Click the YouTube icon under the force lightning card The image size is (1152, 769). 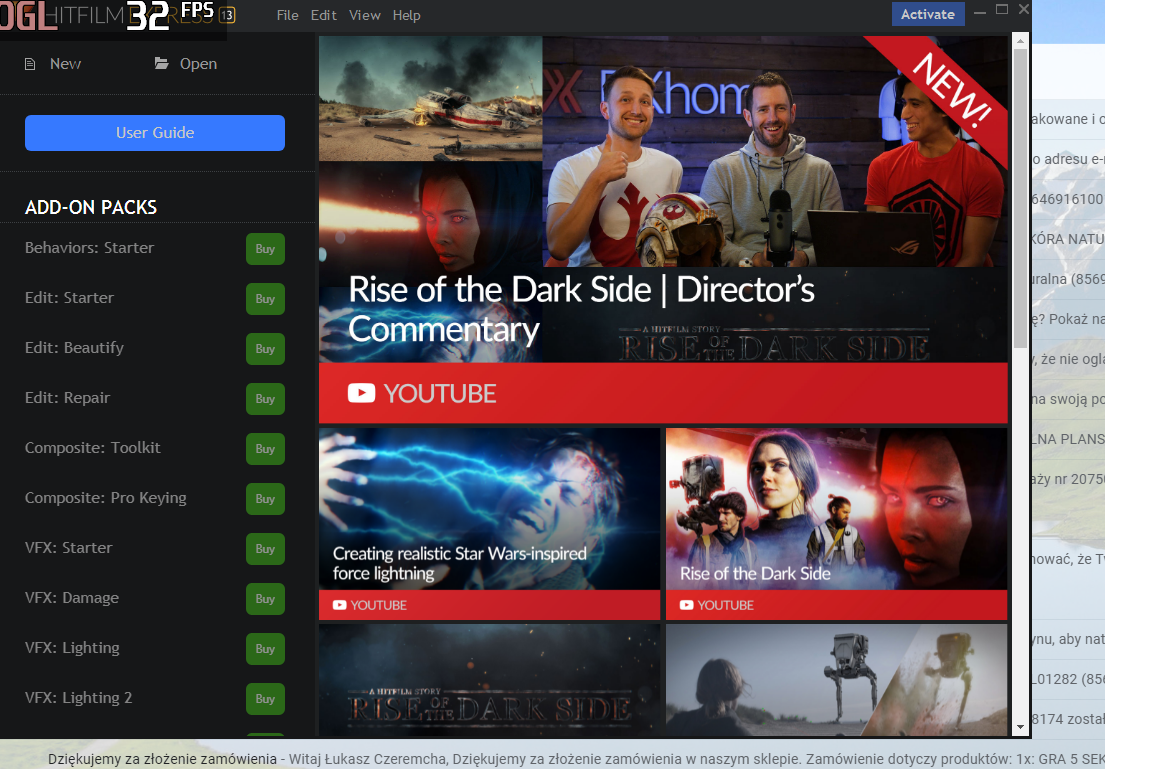click(x=339, y=605)
